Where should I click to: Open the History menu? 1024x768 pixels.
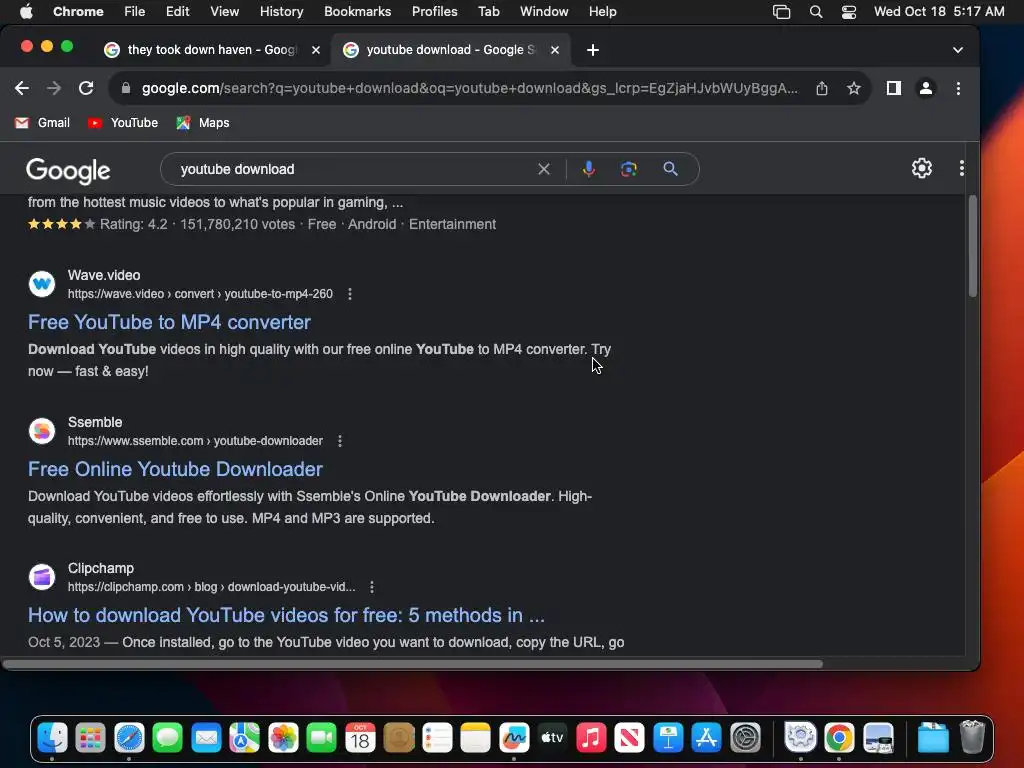[x=281, y=12]
